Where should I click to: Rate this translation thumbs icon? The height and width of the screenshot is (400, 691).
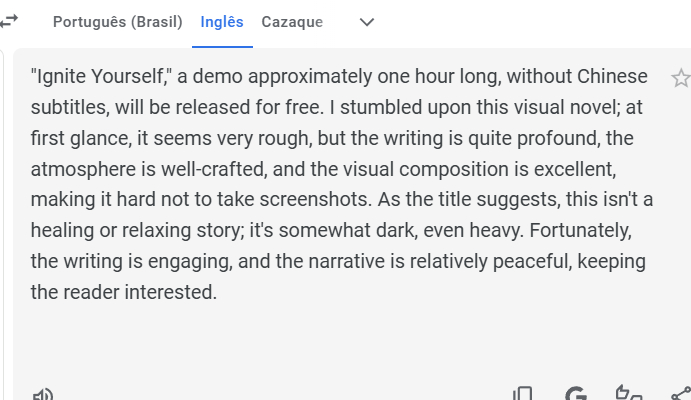[x=628, y=395]
